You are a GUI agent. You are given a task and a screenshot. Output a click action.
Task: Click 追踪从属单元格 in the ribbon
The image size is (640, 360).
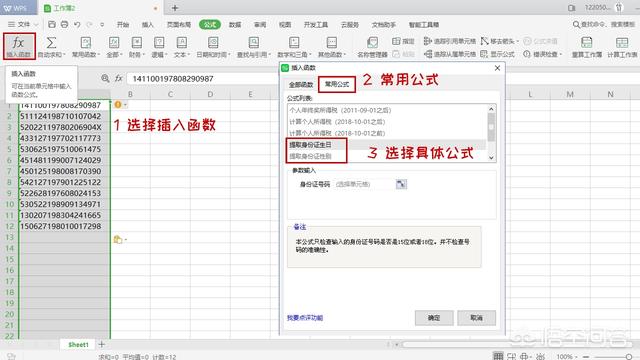450,54
